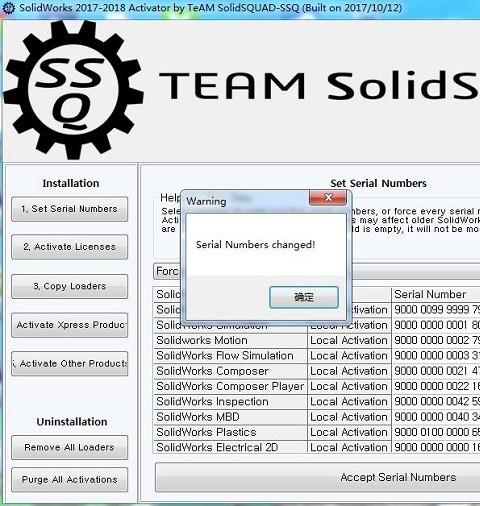Screen dimensions: 480x506
Task: Click serial number 9000 0000 0021
Action: coord(436,371)
